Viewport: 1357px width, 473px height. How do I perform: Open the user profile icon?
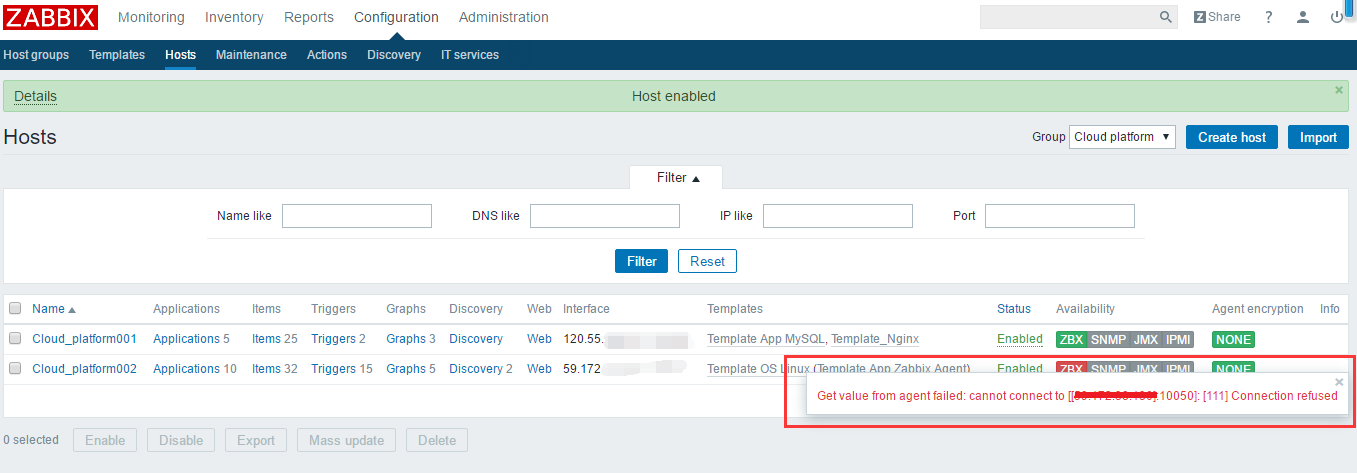coord(1302,17)
